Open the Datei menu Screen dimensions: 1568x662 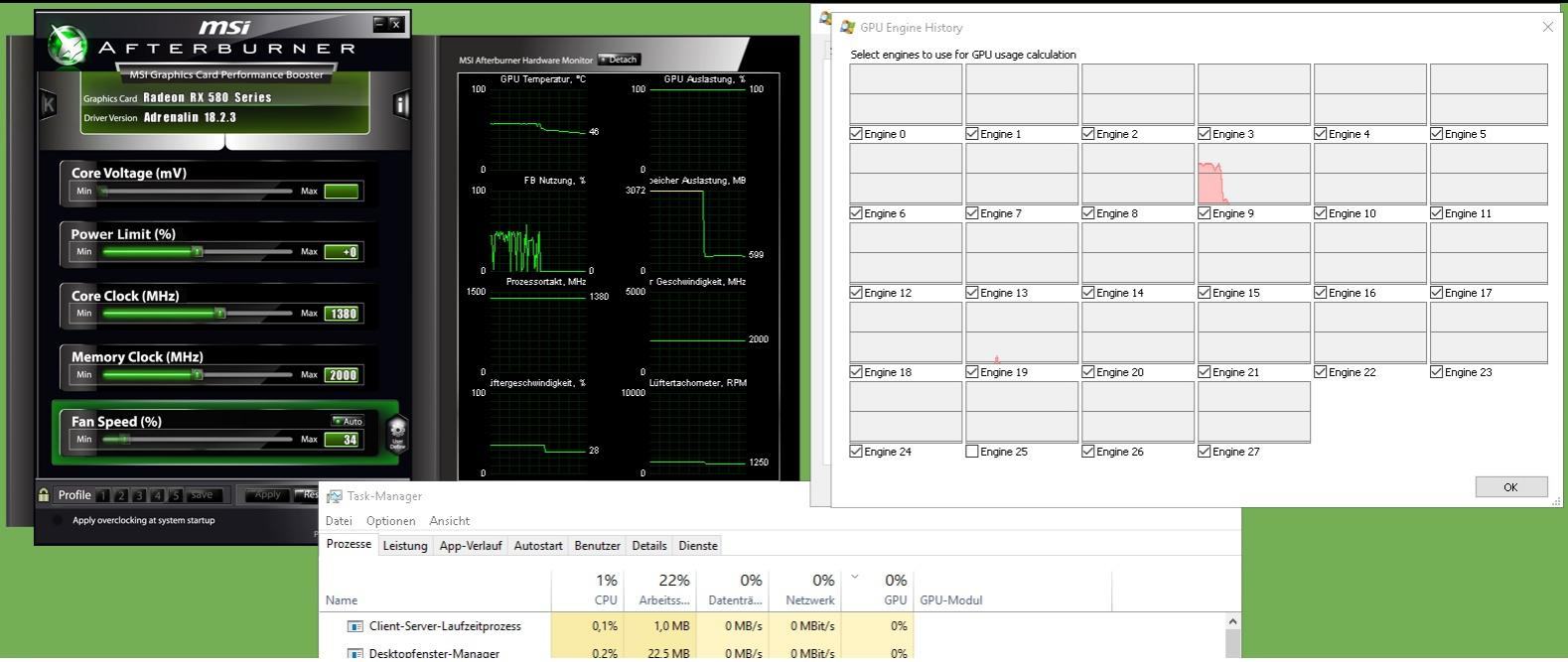[x=339, y=521]
